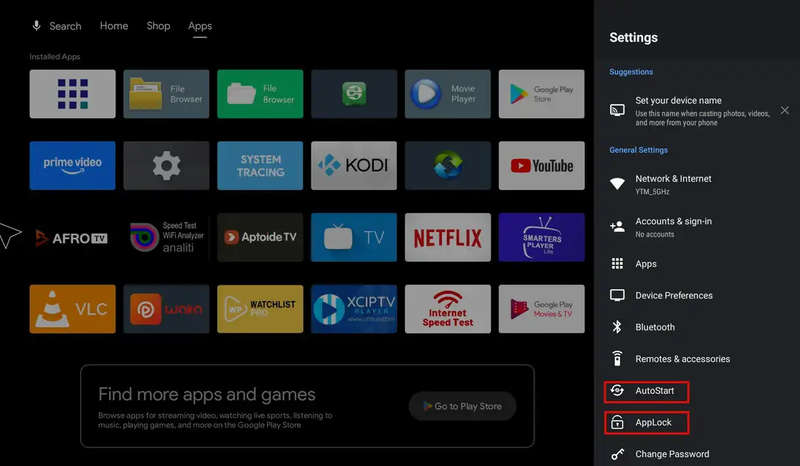Click the refresh icon next to AutoStart
800x466 pixels.
coord(617,390)
